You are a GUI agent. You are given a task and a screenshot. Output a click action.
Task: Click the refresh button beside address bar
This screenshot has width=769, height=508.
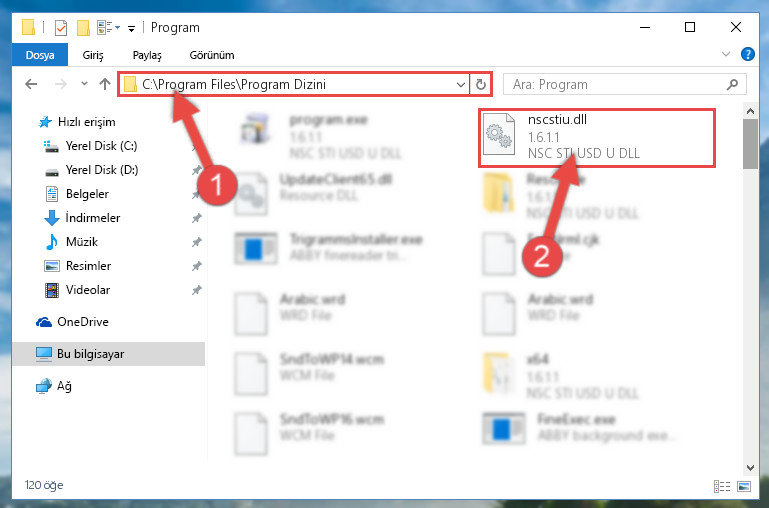click(481, 84)
